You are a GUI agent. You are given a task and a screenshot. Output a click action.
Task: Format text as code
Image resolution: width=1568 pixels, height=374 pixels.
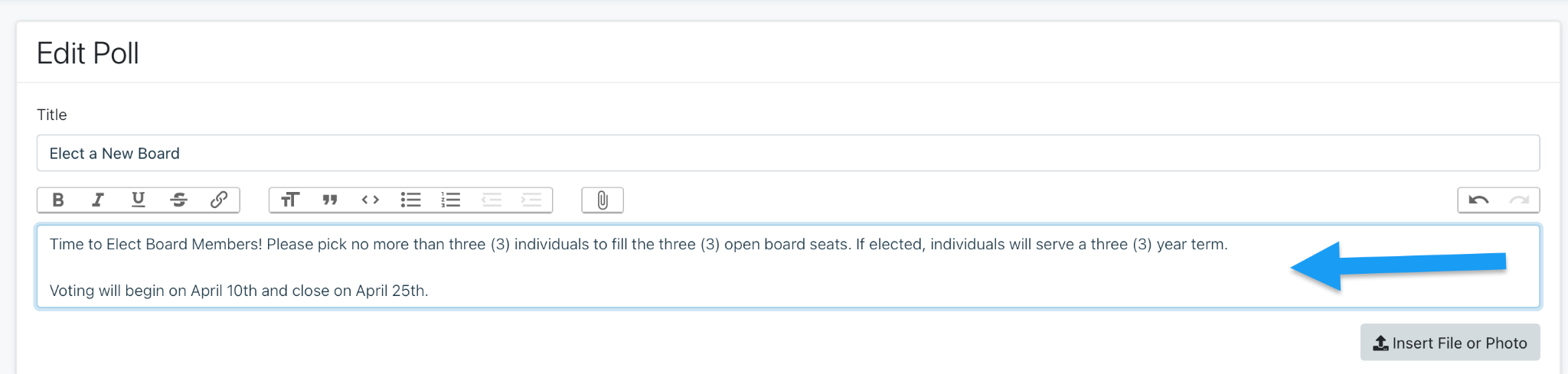(x=371, y=200)
